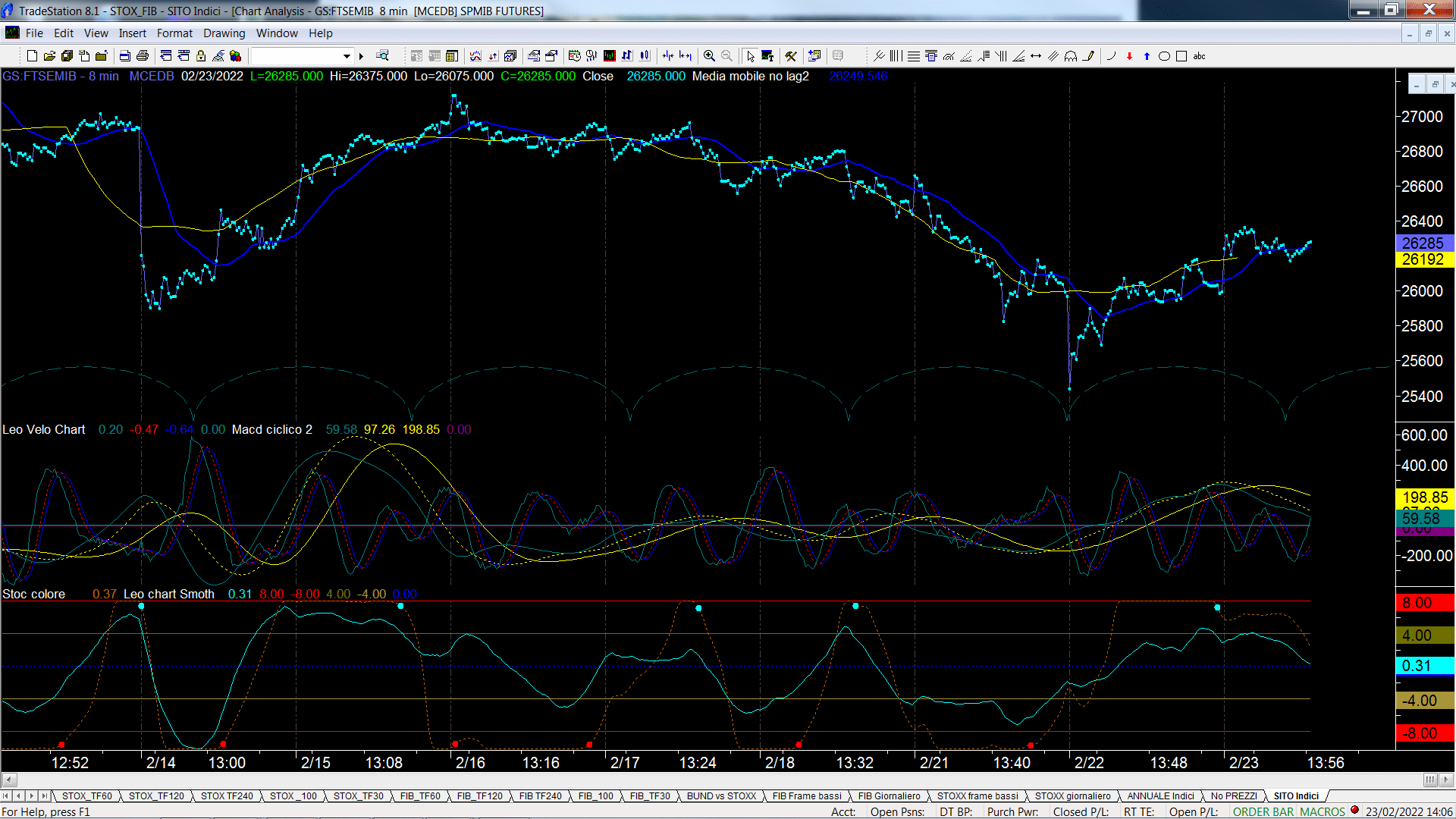Click the red 8.00 overbought level label
Image resolution: width=1456 pixels, height=819 pixels.
[1425, 603]
